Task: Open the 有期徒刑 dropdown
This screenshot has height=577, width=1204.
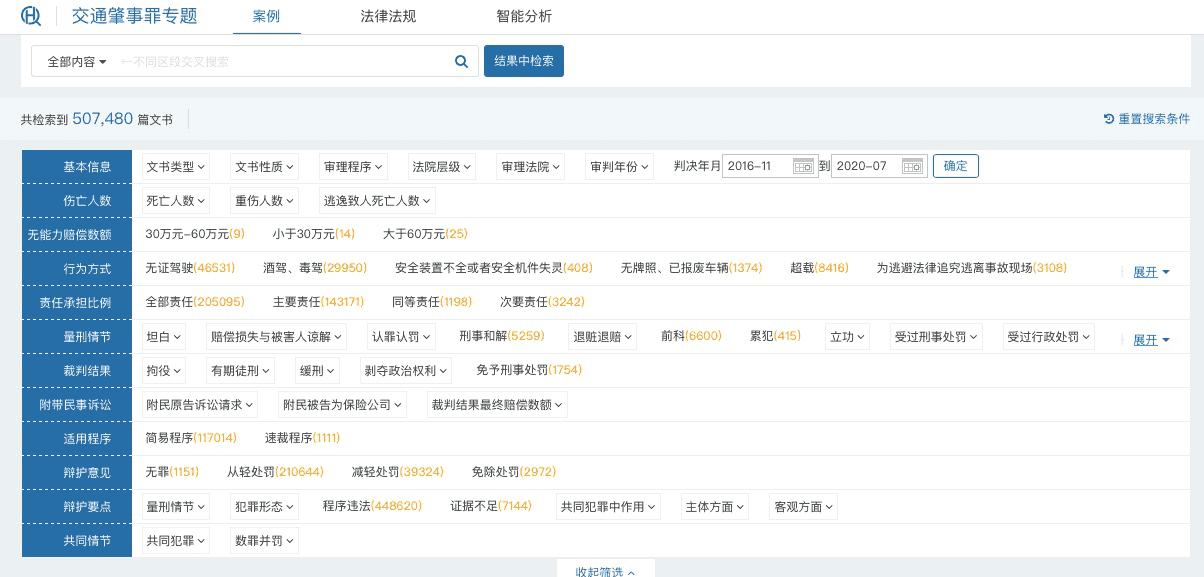Action: coord(239,371)
